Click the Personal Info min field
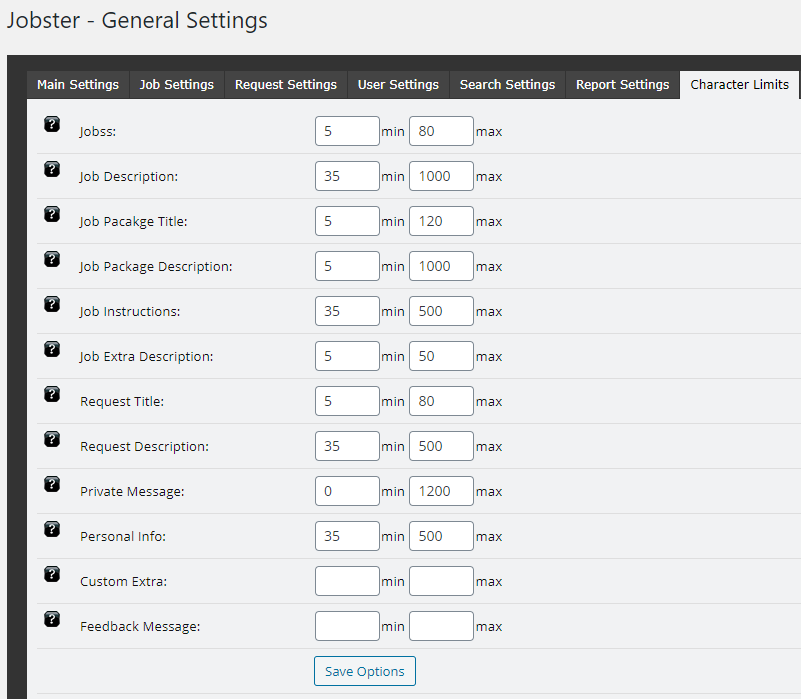The width and height of the screenshot is (801, 699). coord(347,536)
